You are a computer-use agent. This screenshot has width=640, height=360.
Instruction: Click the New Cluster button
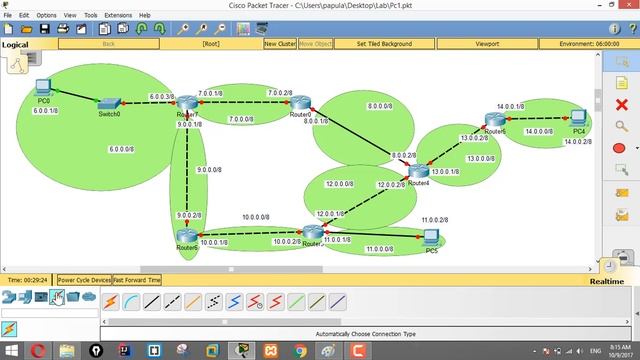[280, 44]
